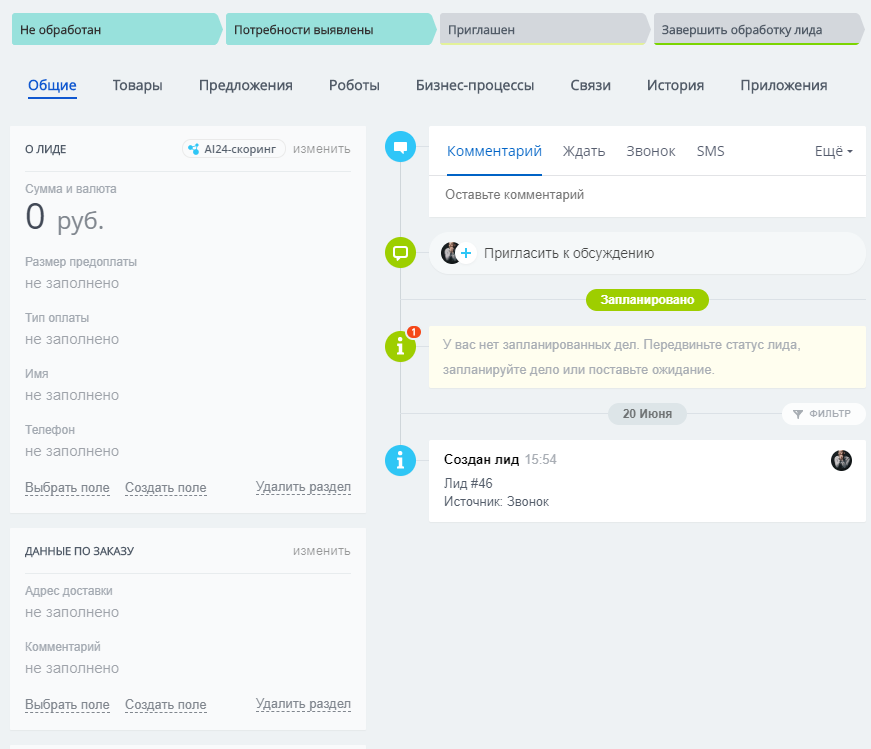The height and width of the screenshot is (749, 871).
Task: Click не заполнено under Телефон
Action: (72, 452)
